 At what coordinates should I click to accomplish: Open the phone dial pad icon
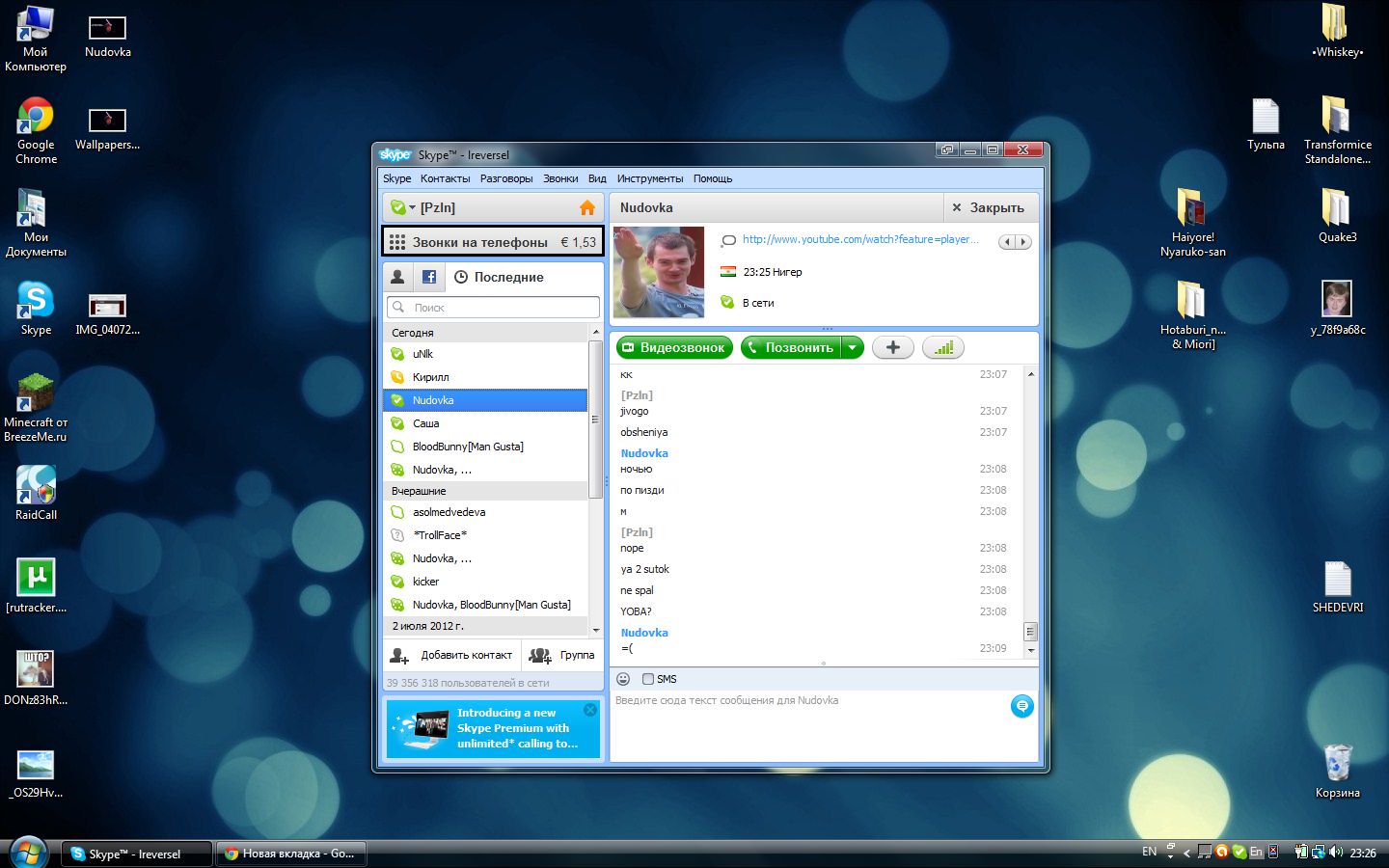click(397, 242)
